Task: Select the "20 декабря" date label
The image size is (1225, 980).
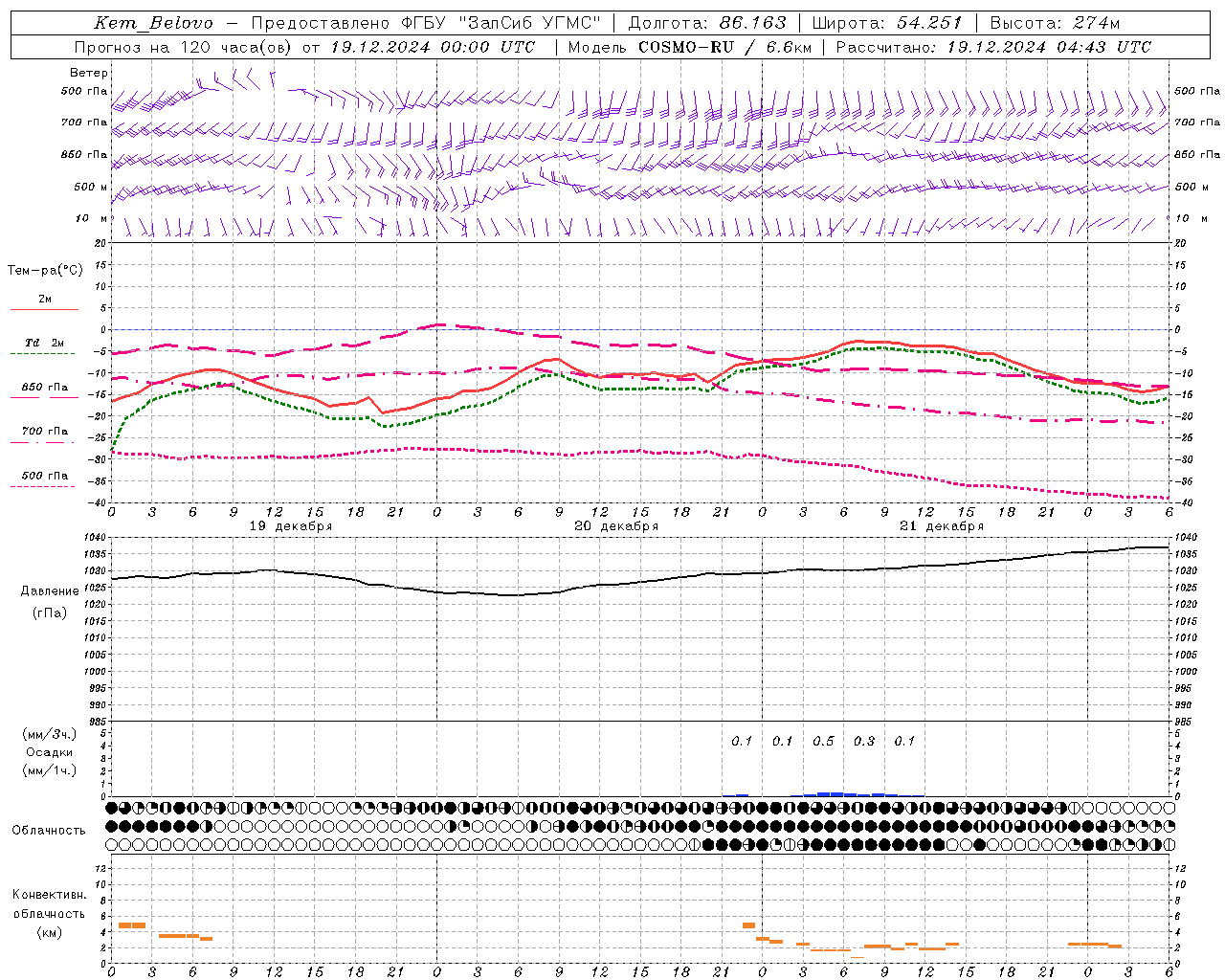Action: (616, 526)
